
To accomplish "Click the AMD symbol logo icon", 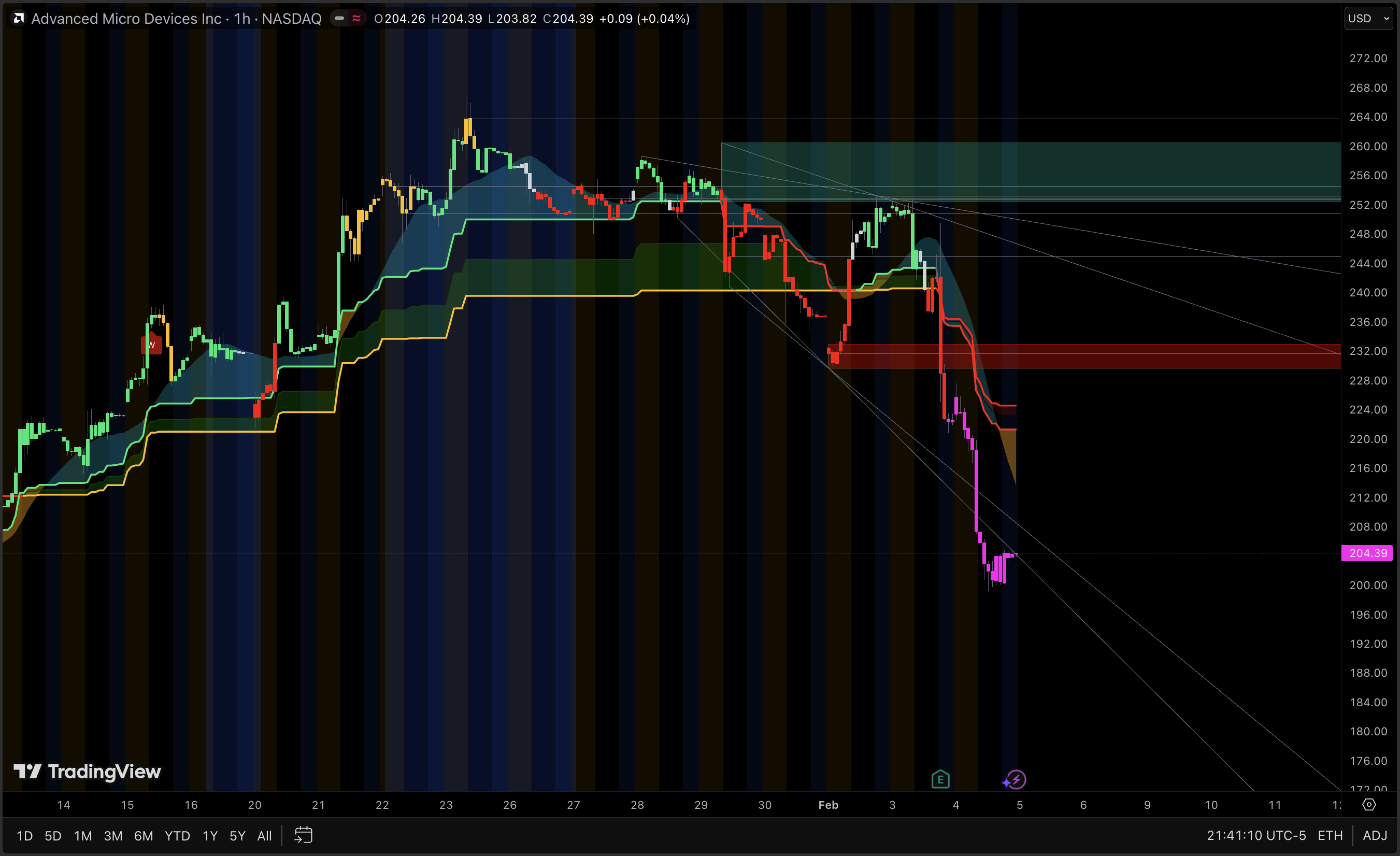I will (x=19, y=19).
